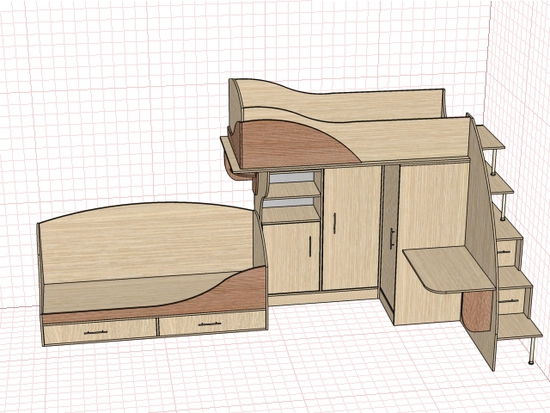The height and width of the screenshot is (413, 550).
Task: Select the small cabinet door below open shelves
Action: pyautogui.click(x=292, y=257)
